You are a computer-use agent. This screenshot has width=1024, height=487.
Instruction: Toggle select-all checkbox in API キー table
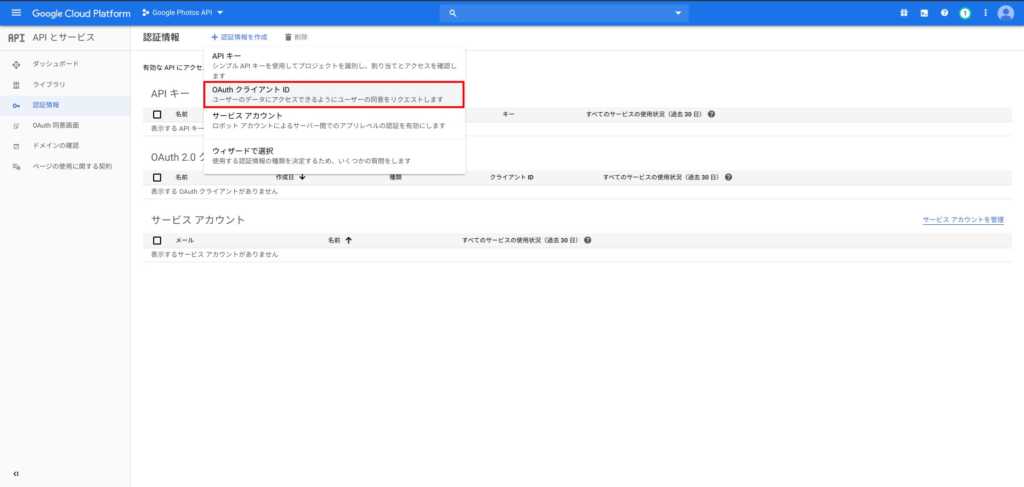point(157,115)
